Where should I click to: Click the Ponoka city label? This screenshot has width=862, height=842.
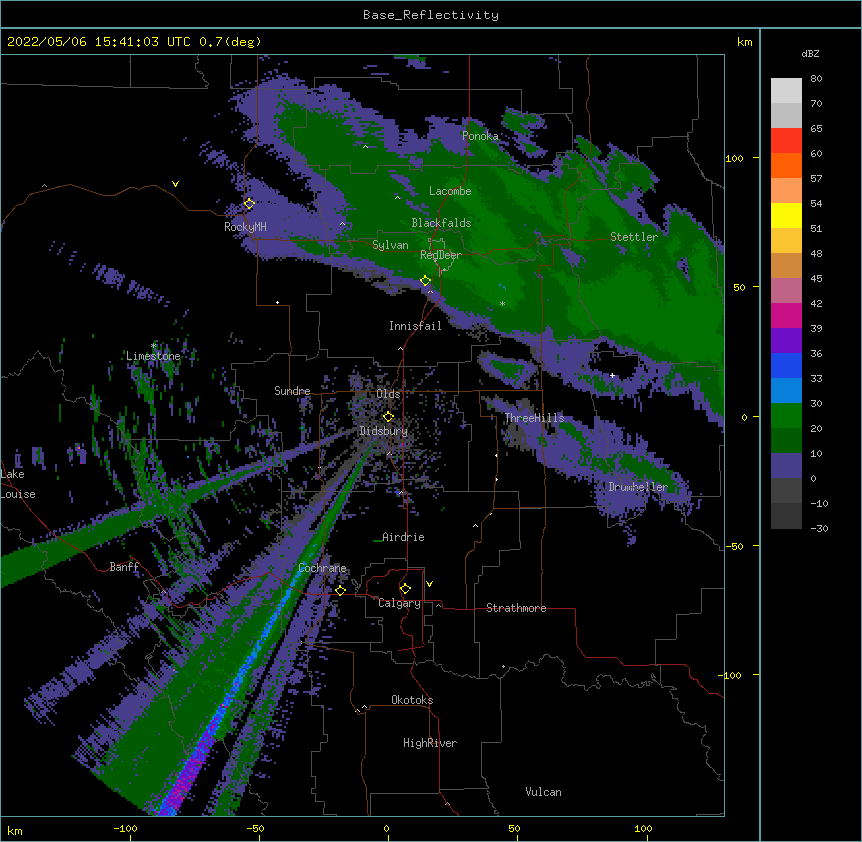click(x=480, y=136)
